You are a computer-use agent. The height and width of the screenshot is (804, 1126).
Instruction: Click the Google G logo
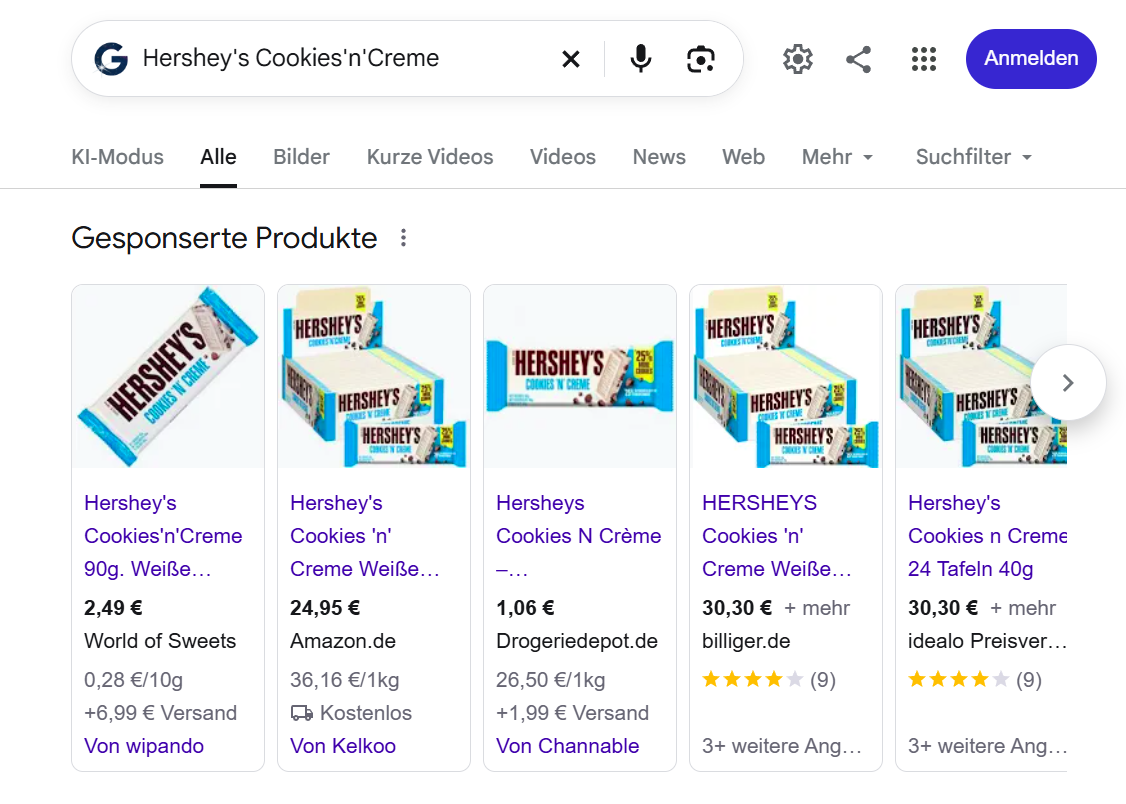click(x=111, y=59)
